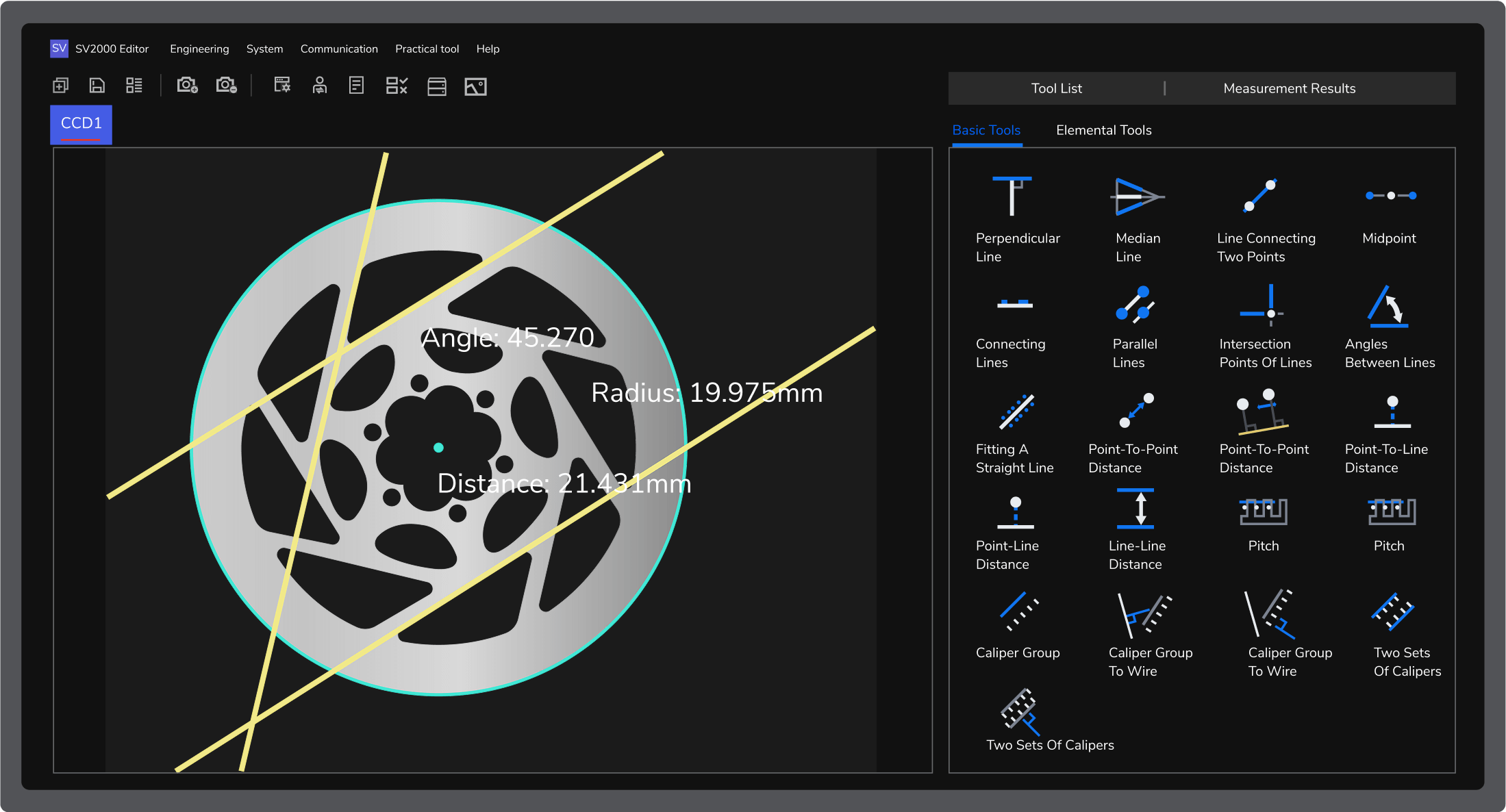Click the cyan circle center point
1506x812 pixels.
[439, 448]
